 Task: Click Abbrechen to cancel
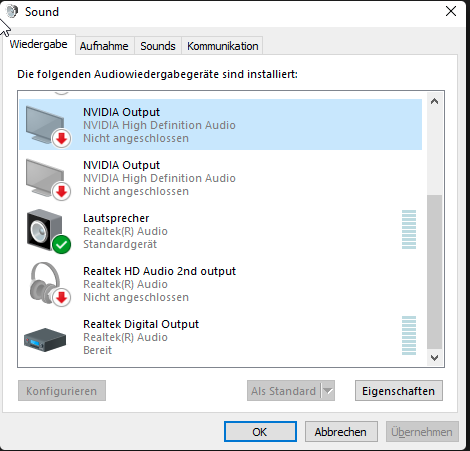[x=341, y=432]
